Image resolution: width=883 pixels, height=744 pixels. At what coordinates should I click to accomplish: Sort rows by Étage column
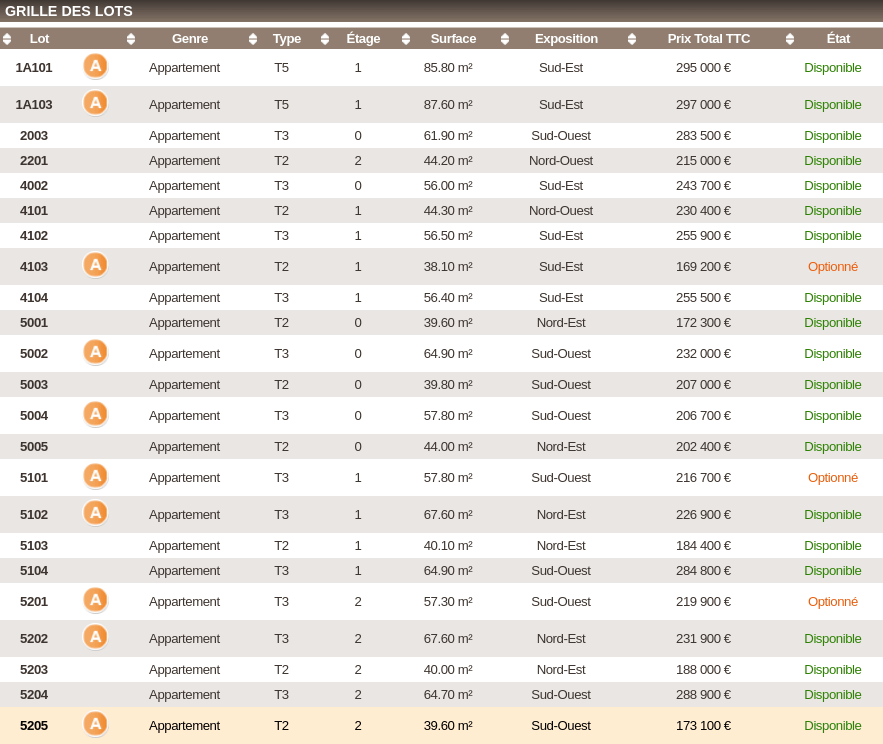coord(363,39)
